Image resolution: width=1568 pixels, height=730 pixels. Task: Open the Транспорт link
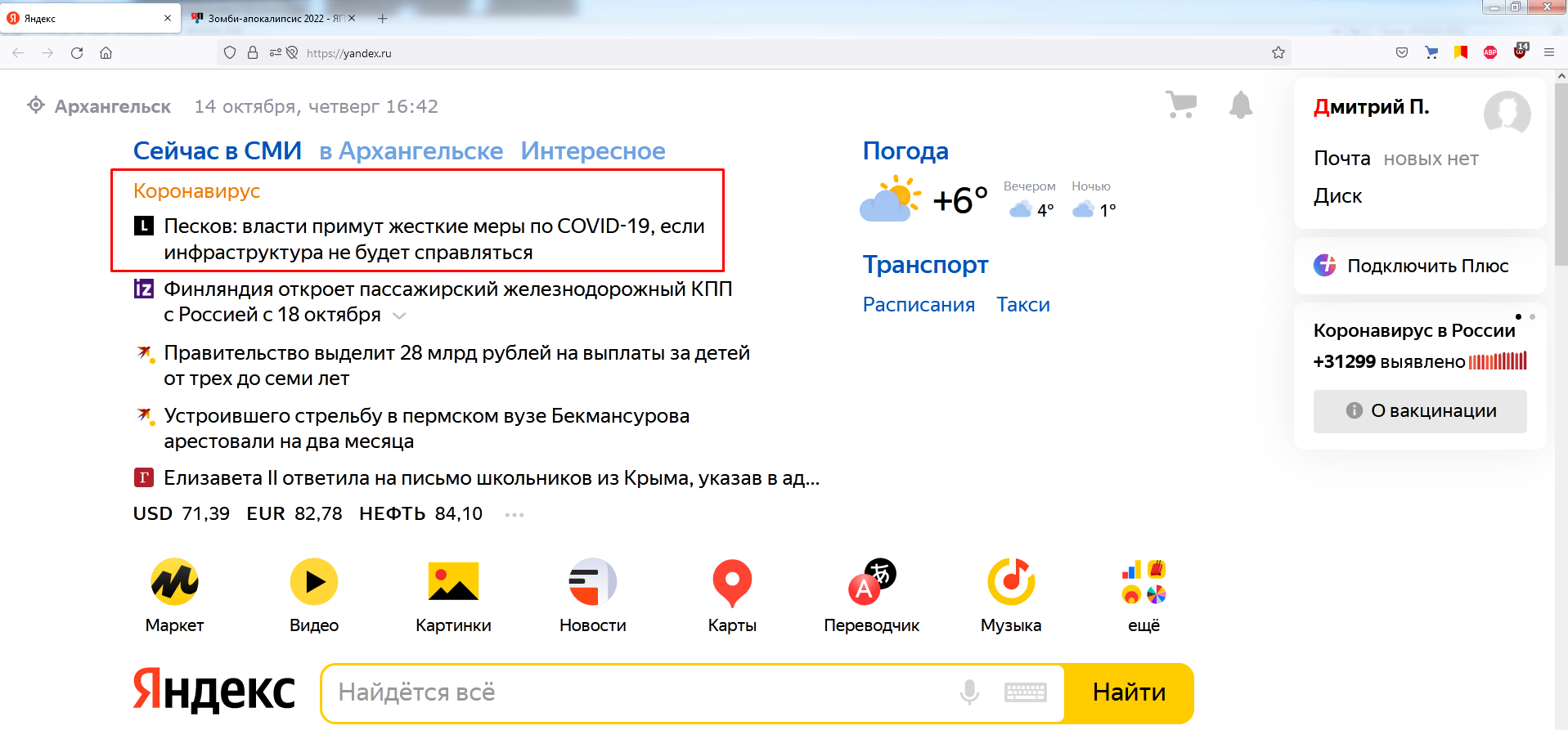coord(926,265)
